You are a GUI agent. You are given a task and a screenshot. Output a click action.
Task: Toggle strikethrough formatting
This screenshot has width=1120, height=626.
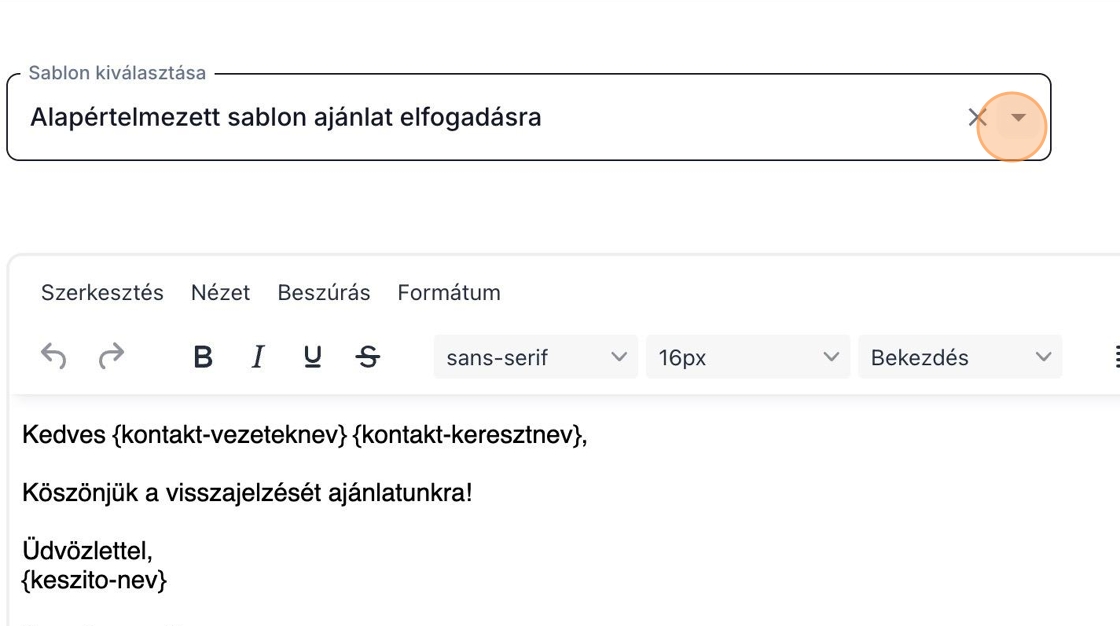pyautogui.click(x=368, y=357)
